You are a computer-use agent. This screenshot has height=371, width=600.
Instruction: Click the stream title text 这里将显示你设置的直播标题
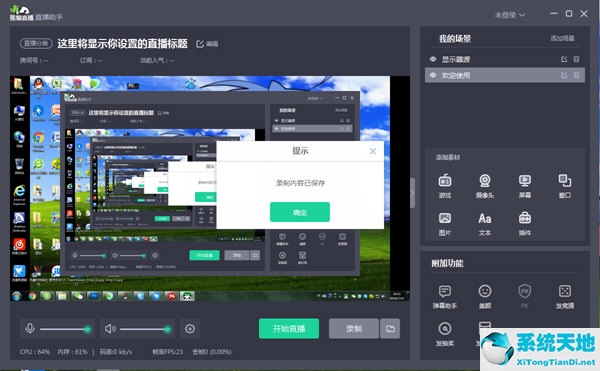(x=122, y=44)
